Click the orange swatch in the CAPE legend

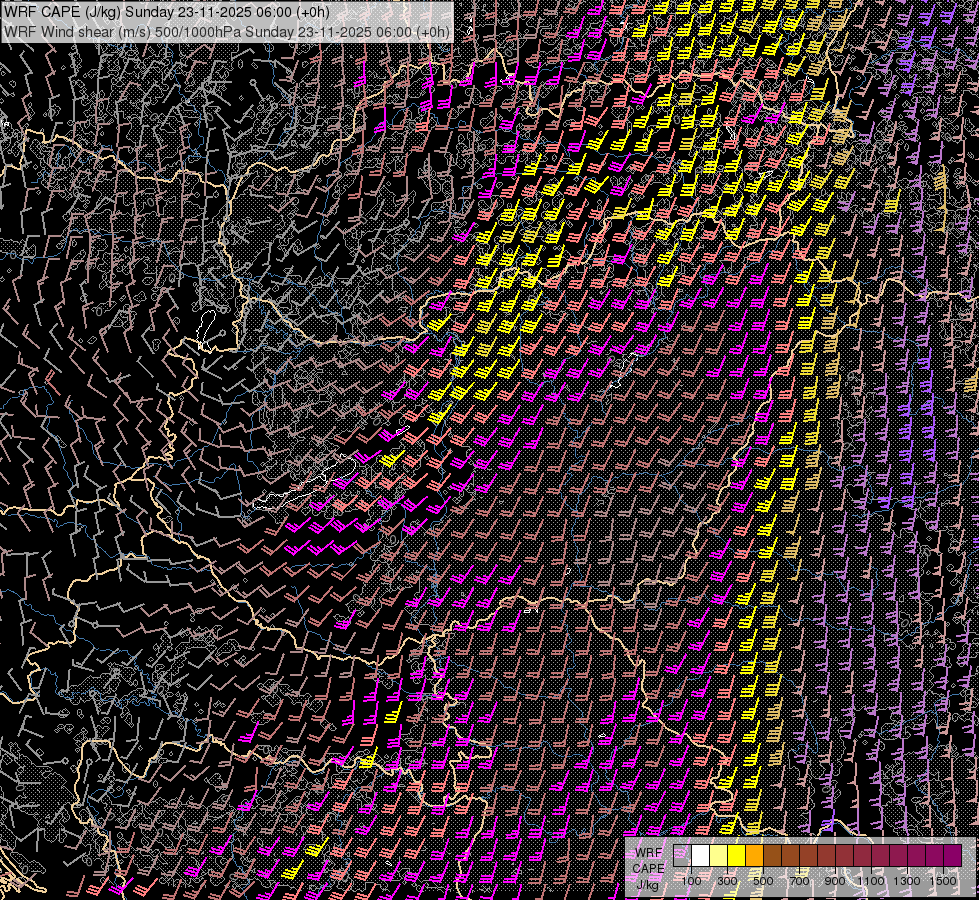(755, 856)
